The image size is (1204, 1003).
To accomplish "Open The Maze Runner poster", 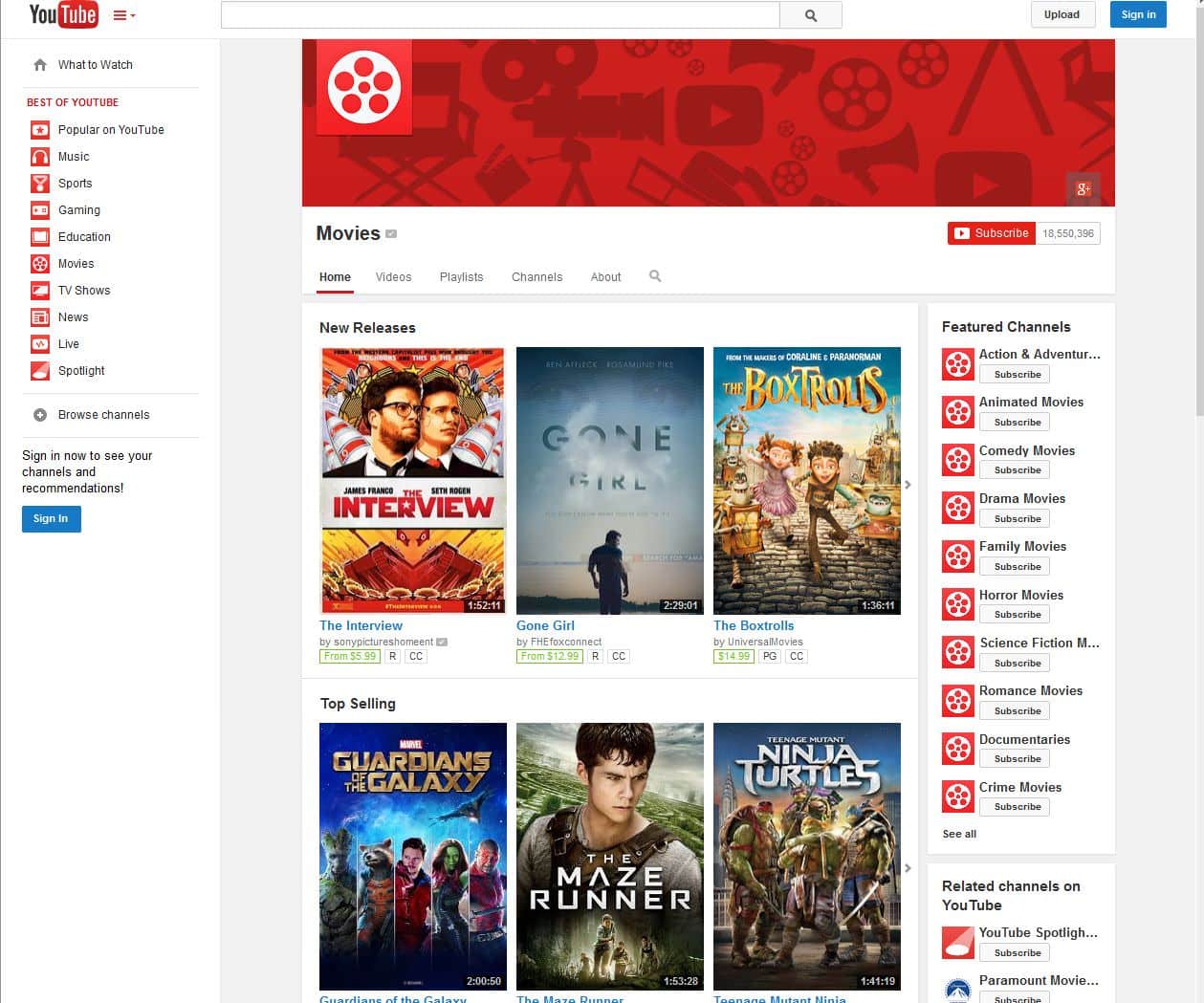I will [610, 856].
